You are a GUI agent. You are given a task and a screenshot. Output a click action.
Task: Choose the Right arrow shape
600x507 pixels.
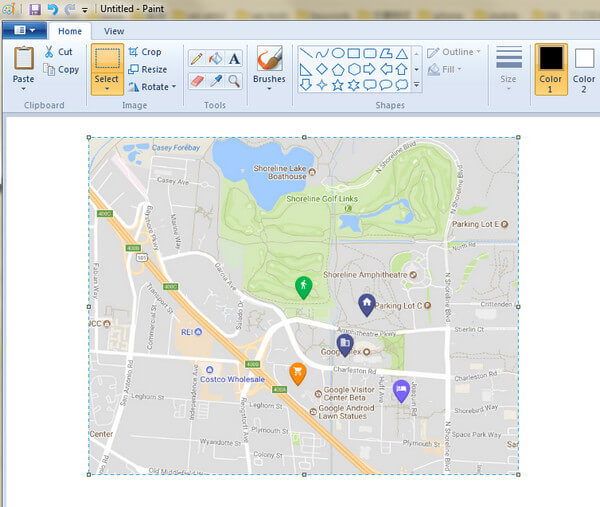(370, 69)
